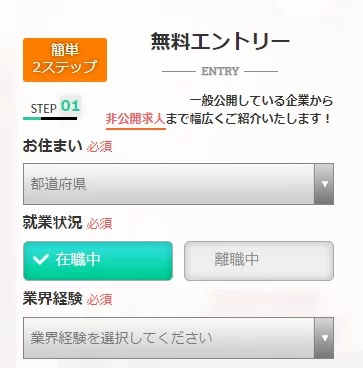Click 必須 tag beside 就業状況
Viewport: 363px width, 368px height.
[99, 224]
